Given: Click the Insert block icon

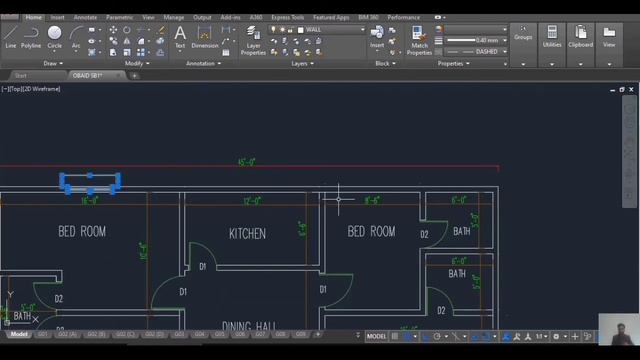Looking at the screenshot, I should click(377, 36).
